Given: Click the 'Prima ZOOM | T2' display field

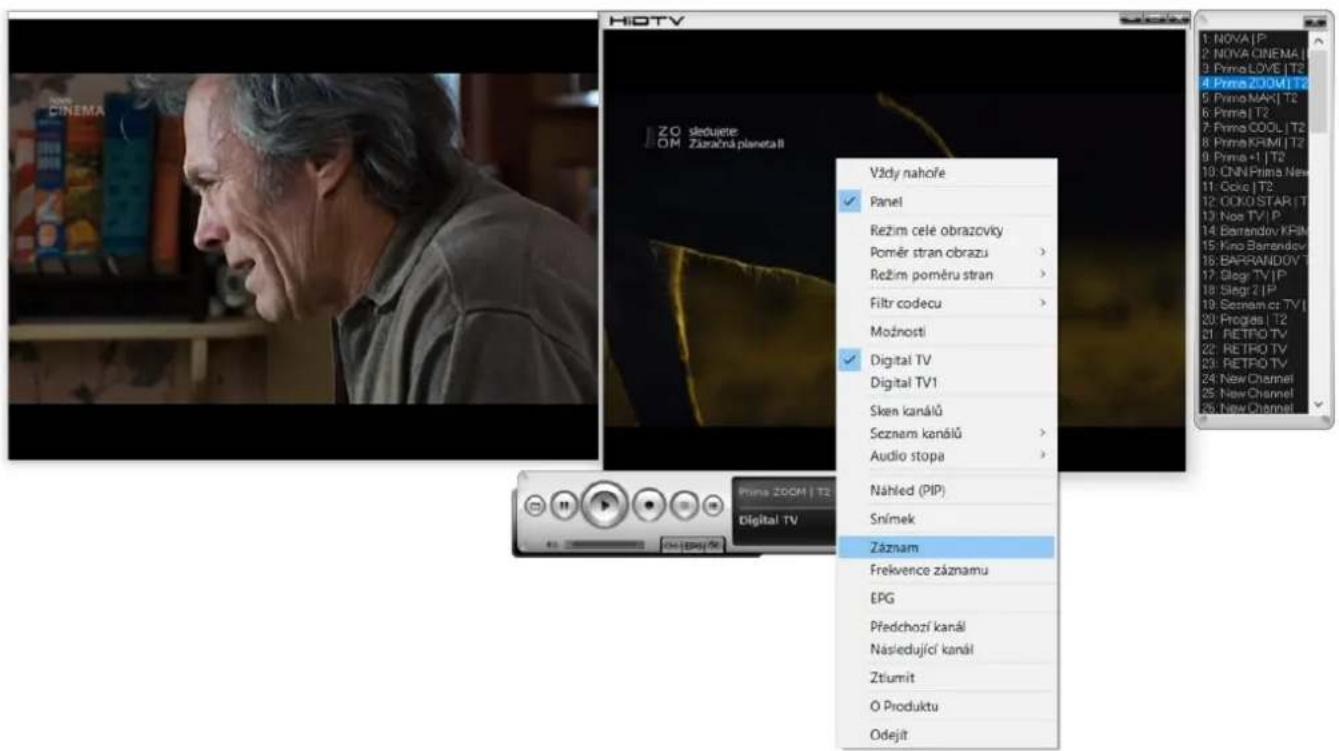Looking at the screenshot, I should [785, 491].
